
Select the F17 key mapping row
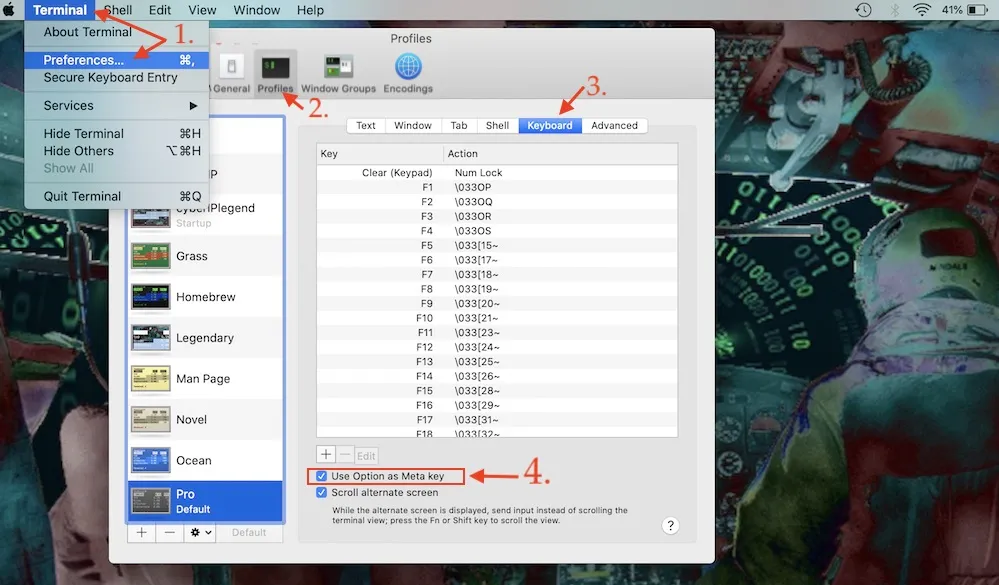point(497,420)
